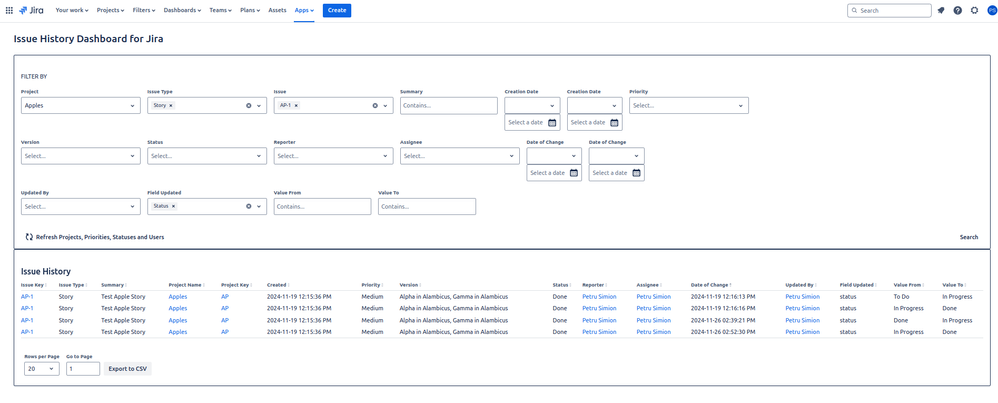The height and width of the screenshot is (403, 998).
Task: Open AP-1 link in first history row
Action: pos(27,297)
